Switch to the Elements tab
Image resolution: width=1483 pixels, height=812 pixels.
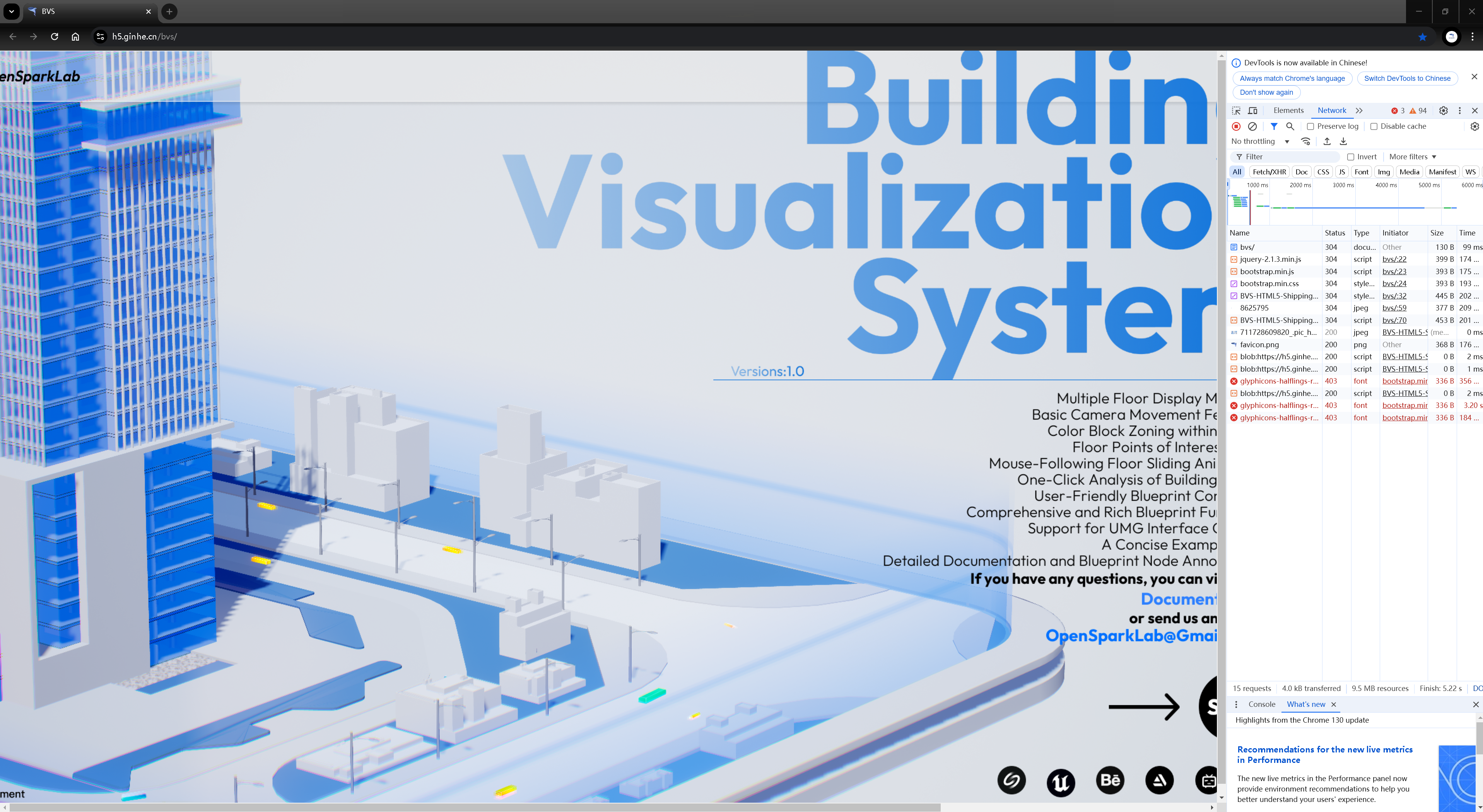(1288, 111)
